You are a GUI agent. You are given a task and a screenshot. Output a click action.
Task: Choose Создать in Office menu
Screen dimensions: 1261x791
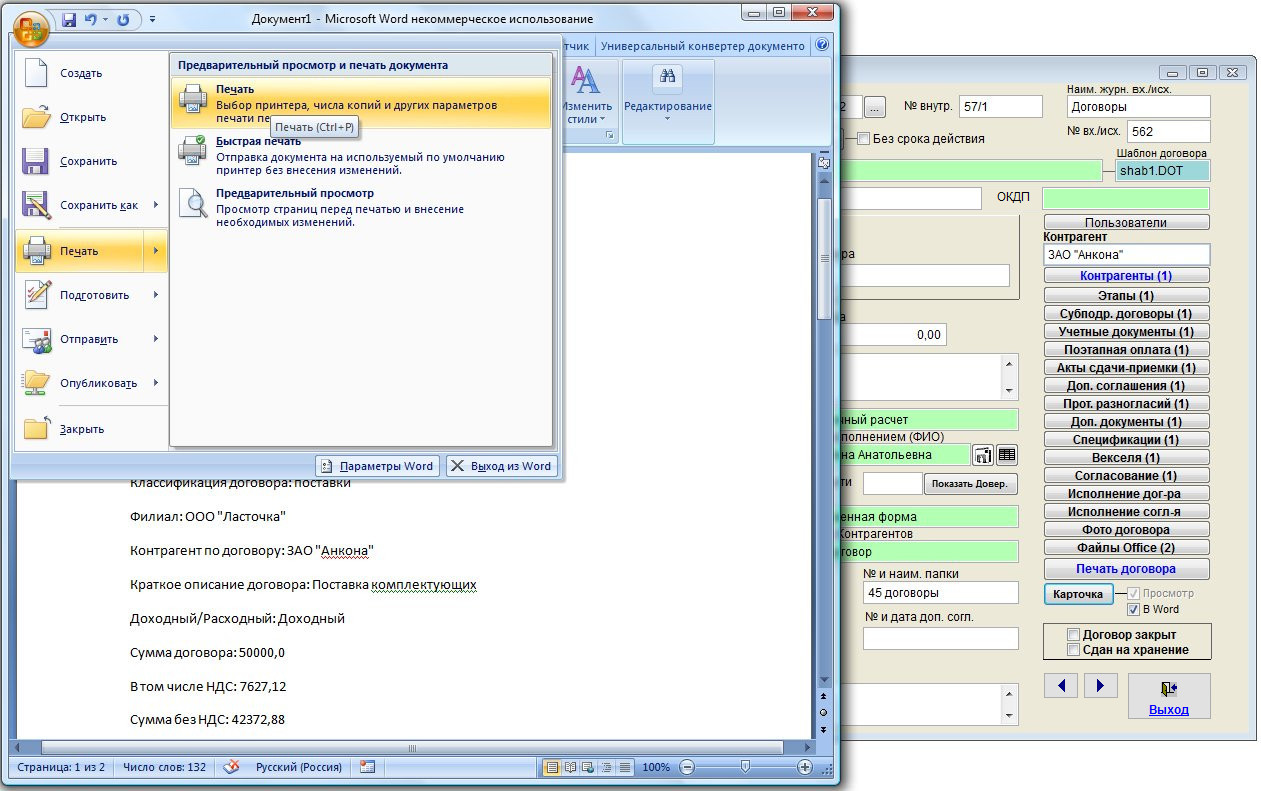point(91,73)
